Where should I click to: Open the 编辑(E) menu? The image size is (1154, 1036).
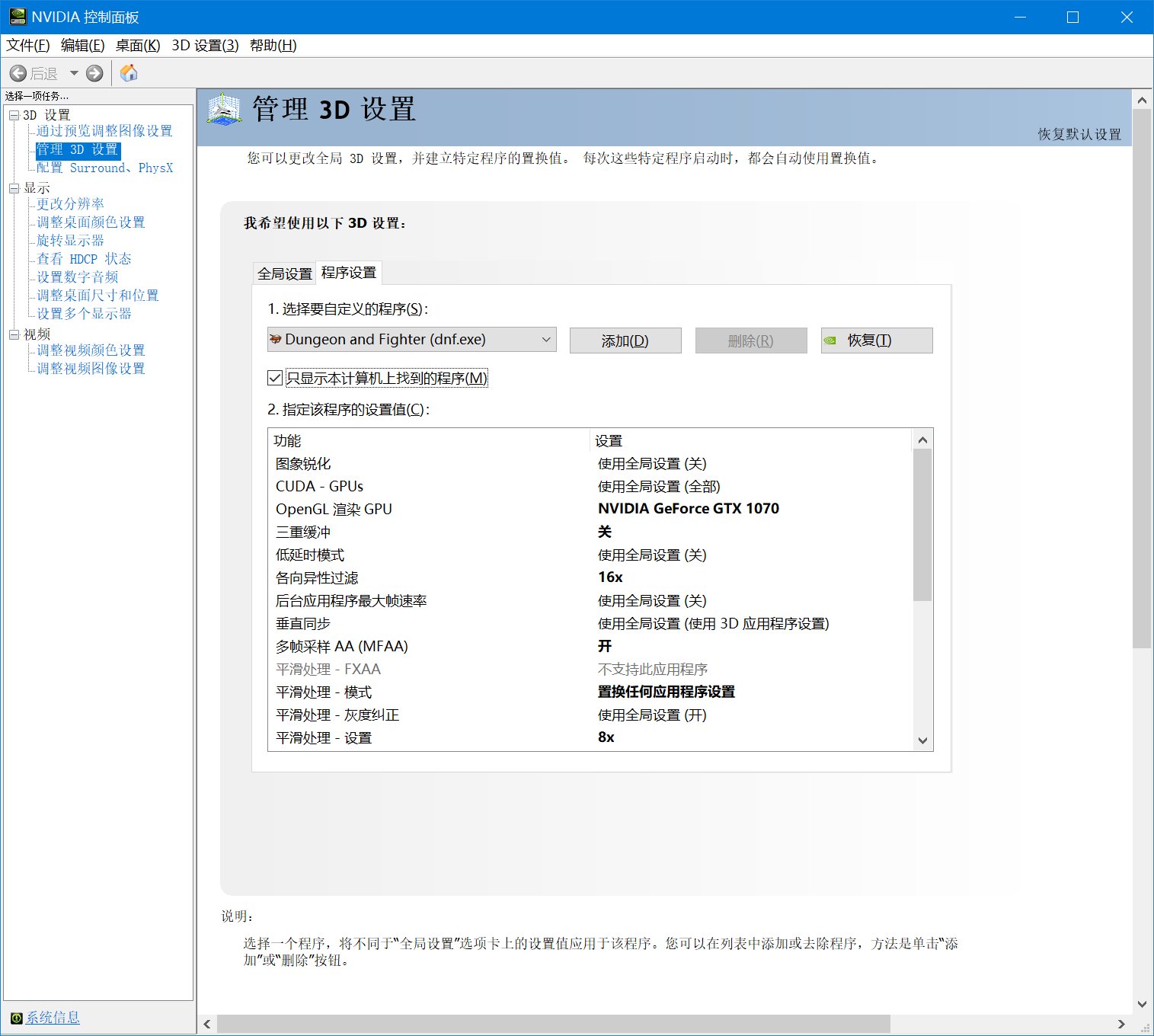coord(82,45)
